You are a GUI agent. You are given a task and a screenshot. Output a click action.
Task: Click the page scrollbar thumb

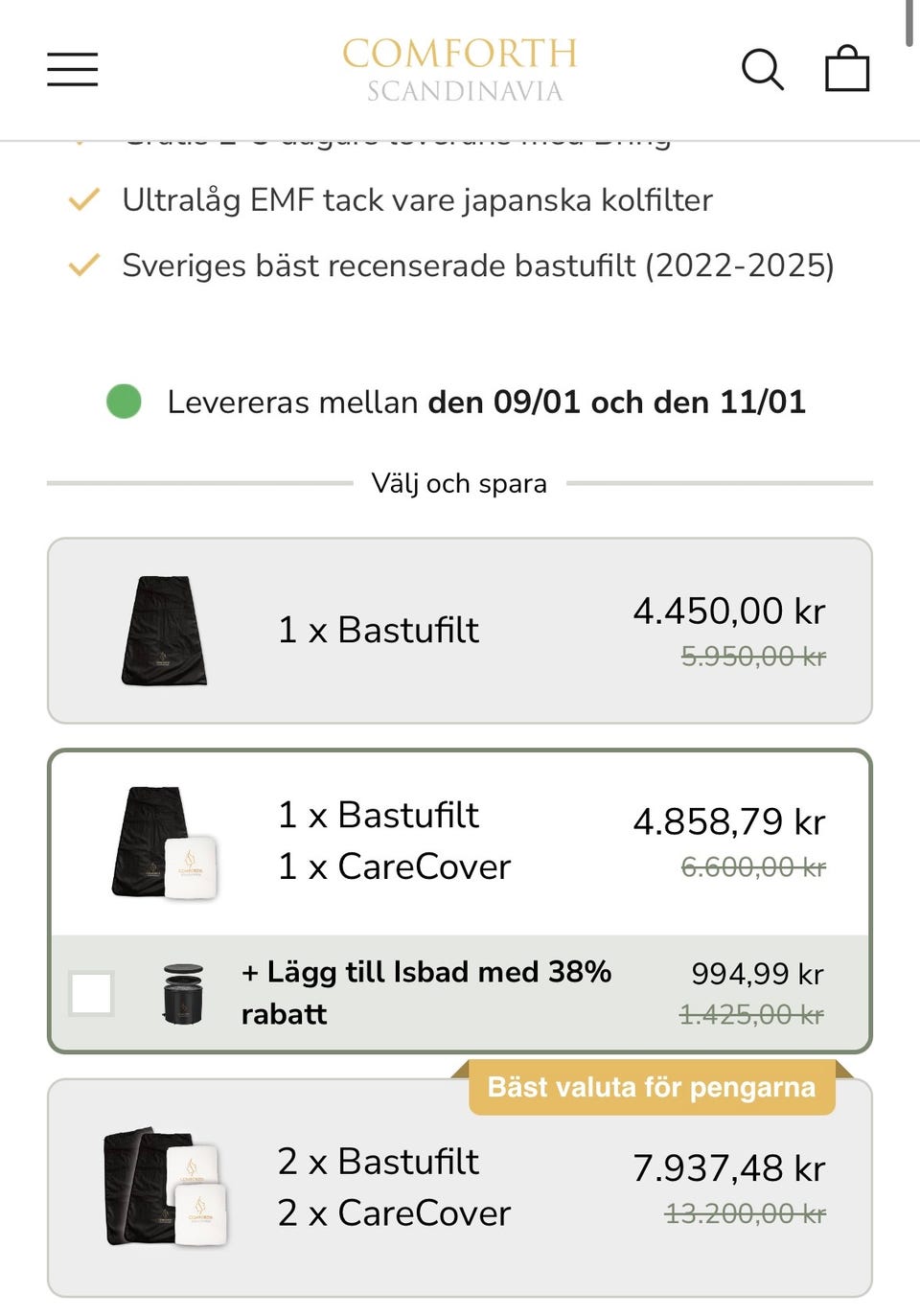pyautogui.click(x=908, y=23)
